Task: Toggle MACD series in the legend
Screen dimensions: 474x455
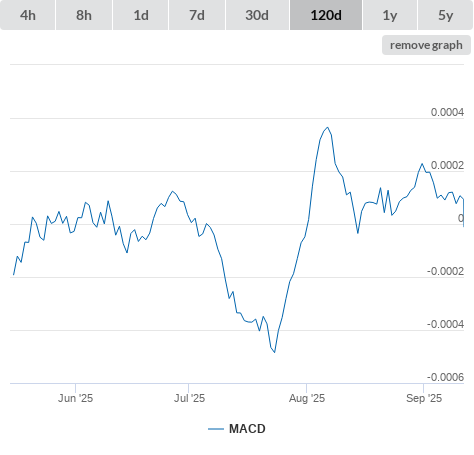Action: pyautogui.click(x=247, y=429)
